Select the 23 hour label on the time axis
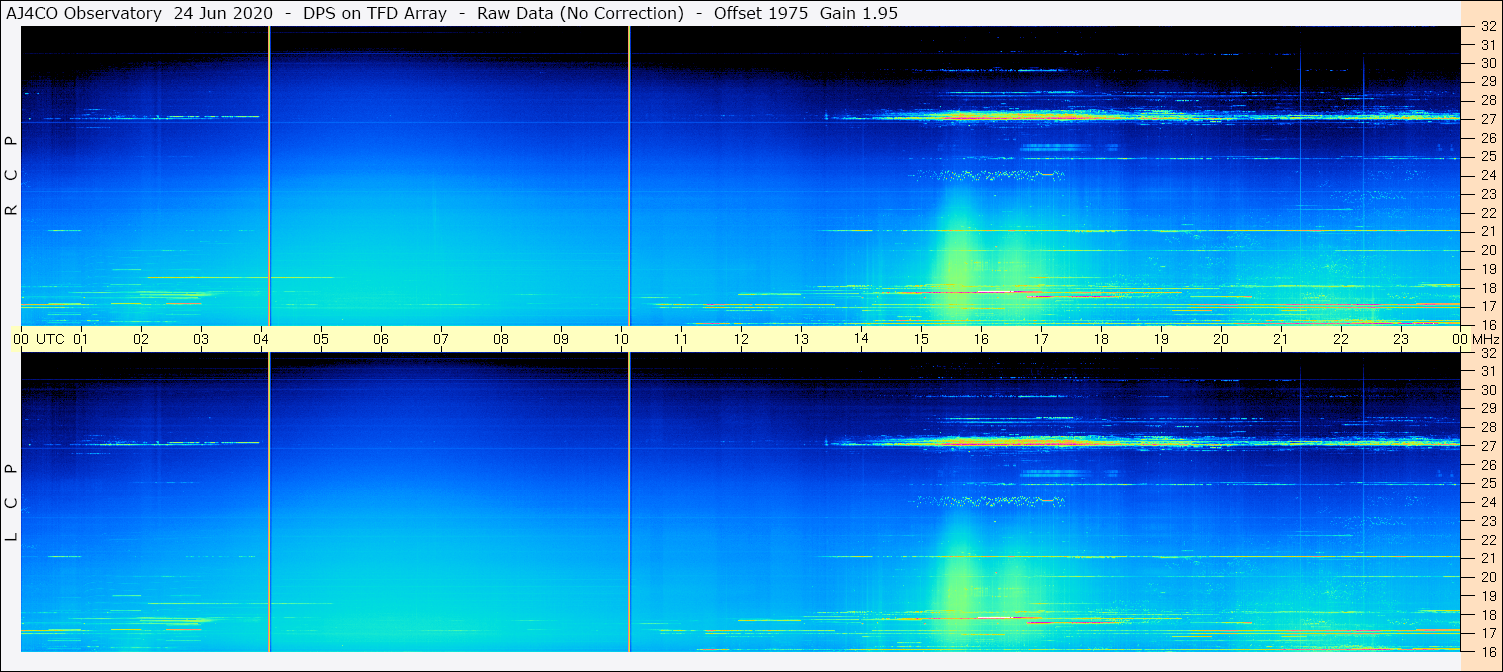This screenshot has height=672, width=1503. coord(1401,339)
